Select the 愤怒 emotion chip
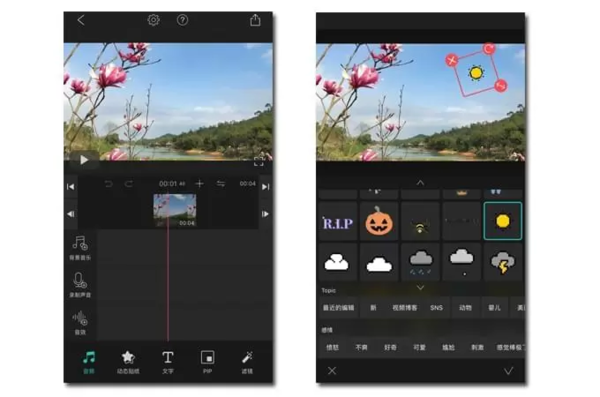The height and width of the screenshot is (397, 600). (332, 347)
